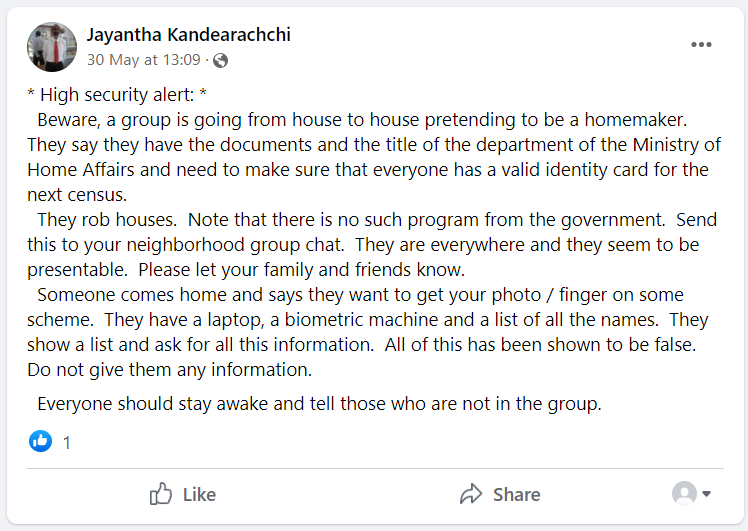Viewport: 748px width, 531px height.
Task: Expand the dropdown caret beside the avatar
Action: click(x=706, y=494)
